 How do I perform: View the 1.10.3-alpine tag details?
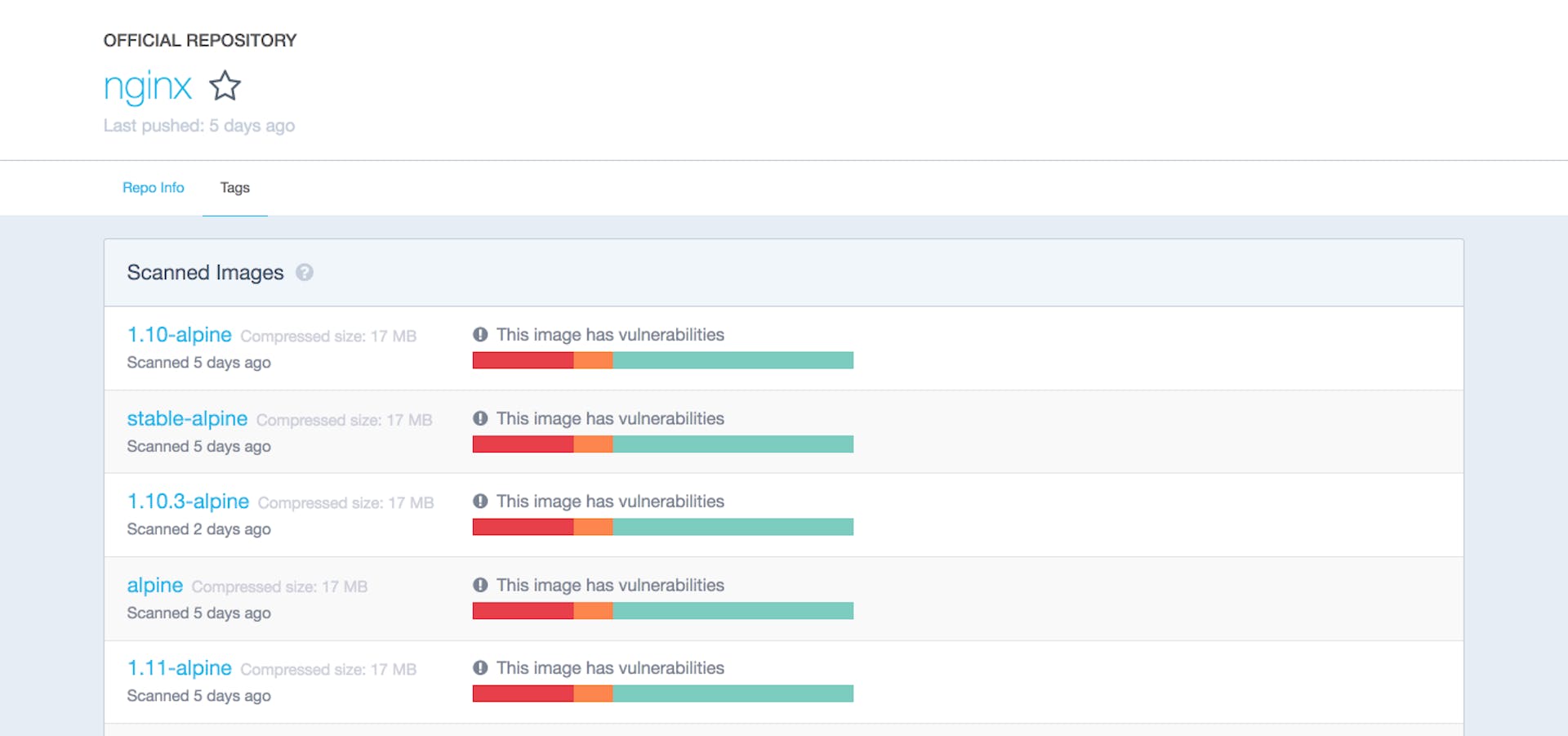[x=189, y=501]
